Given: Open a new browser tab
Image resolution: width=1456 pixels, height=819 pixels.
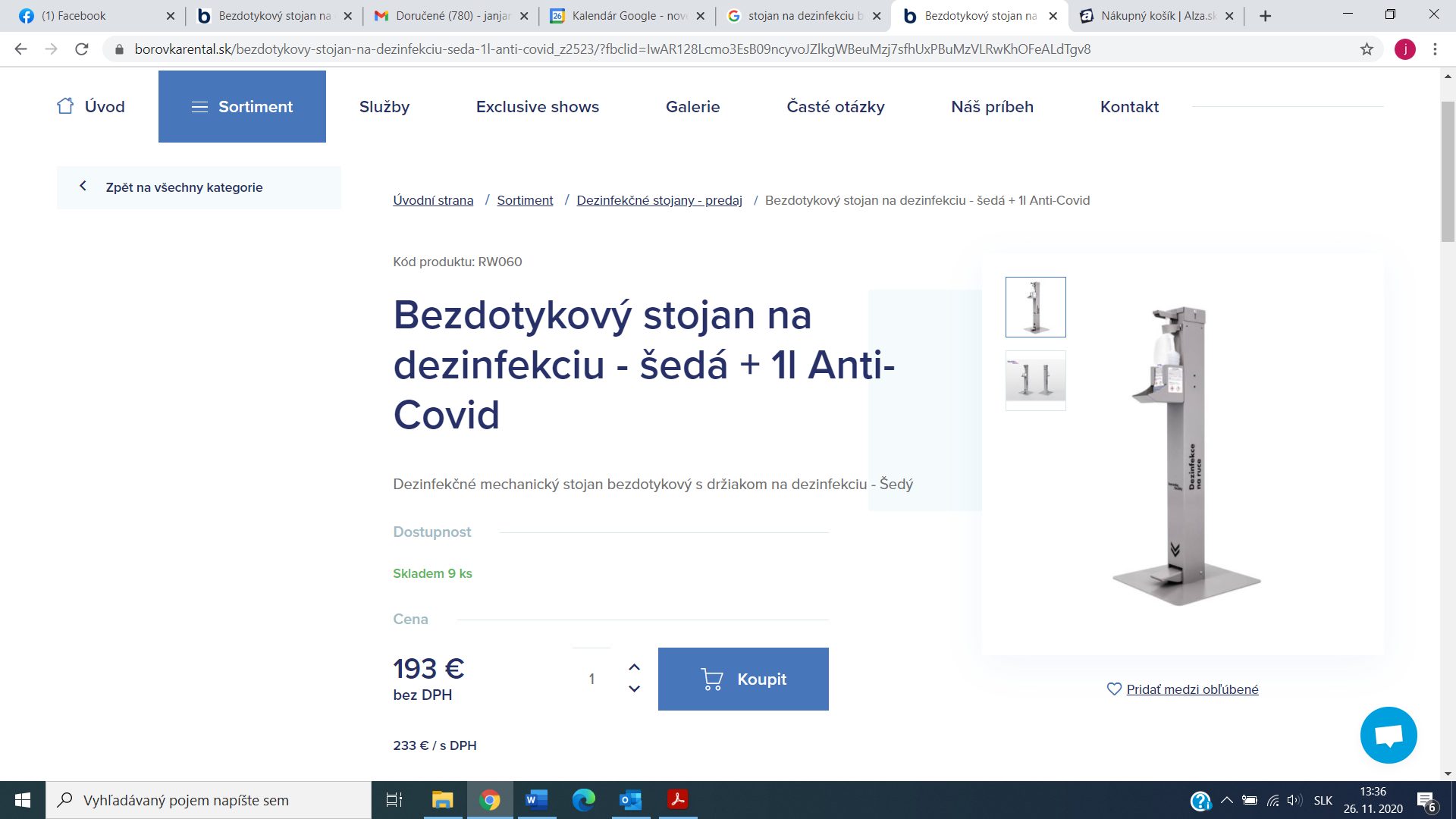Looking at the screenshot, I should pyautogui.click(x=1265, y=16).
